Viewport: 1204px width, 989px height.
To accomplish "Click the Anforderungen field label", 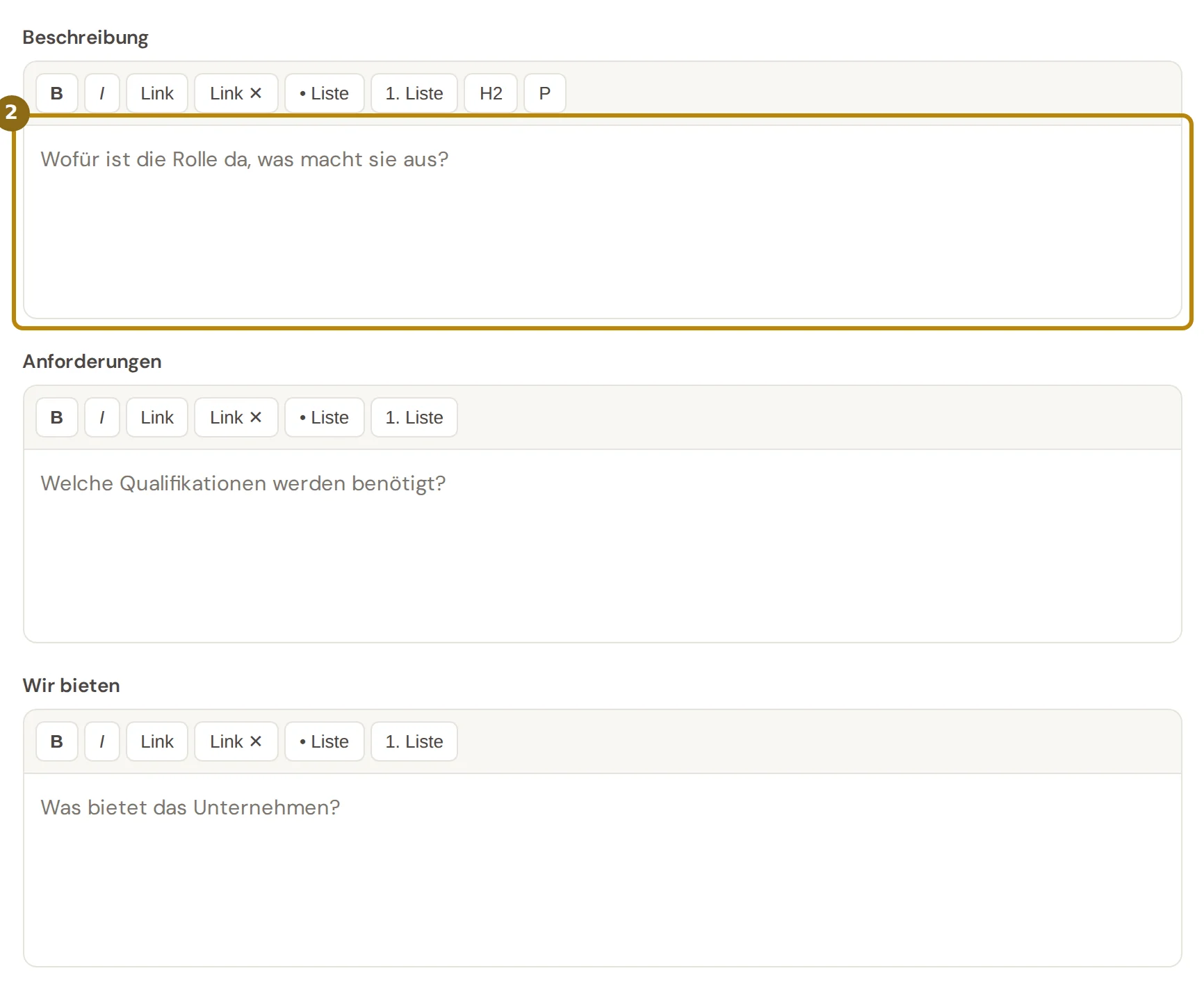I will (x=92, y=362).
